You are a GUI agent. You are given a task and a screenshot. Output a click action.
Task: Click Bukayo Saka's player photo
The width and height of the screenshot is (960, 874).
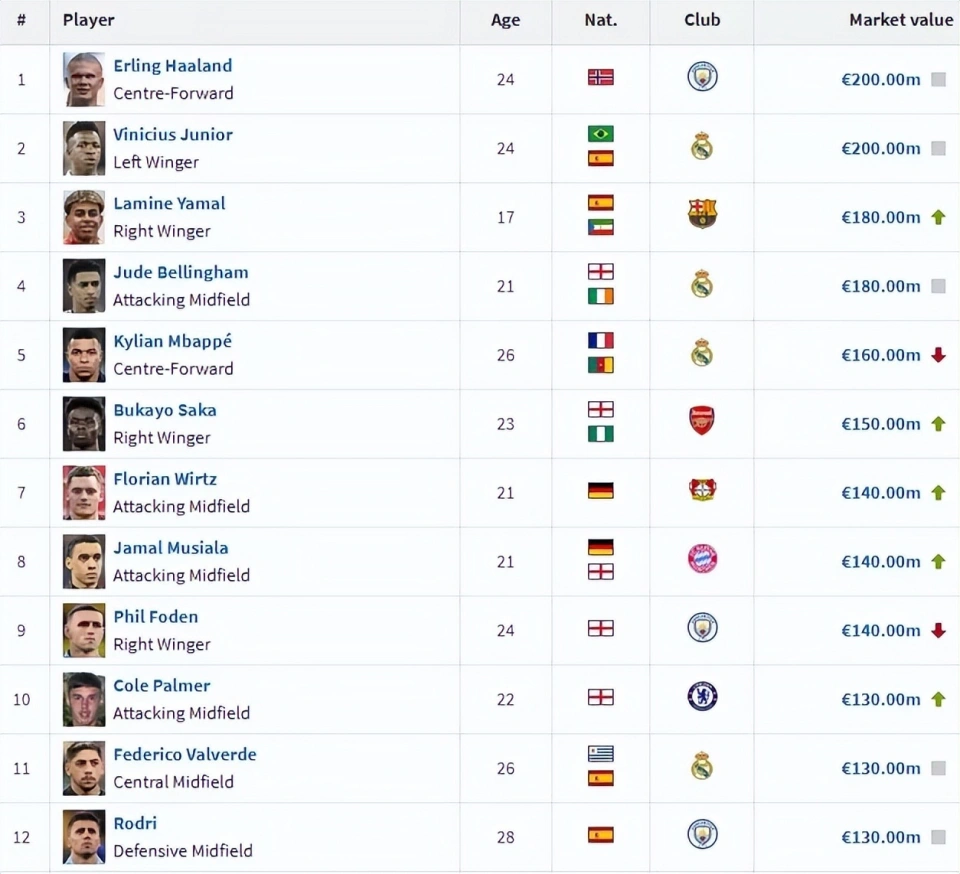pos(84,424)
